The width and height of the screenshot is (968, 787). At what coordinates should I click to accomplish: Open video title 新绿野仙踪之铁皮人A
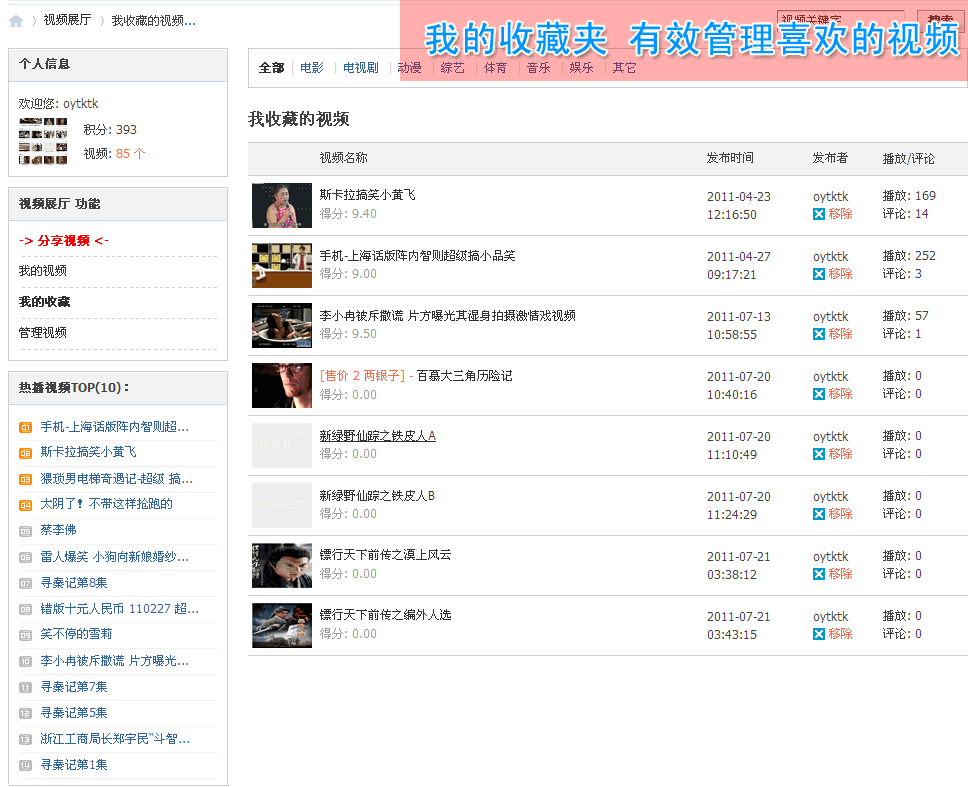(x=378, y=436)
